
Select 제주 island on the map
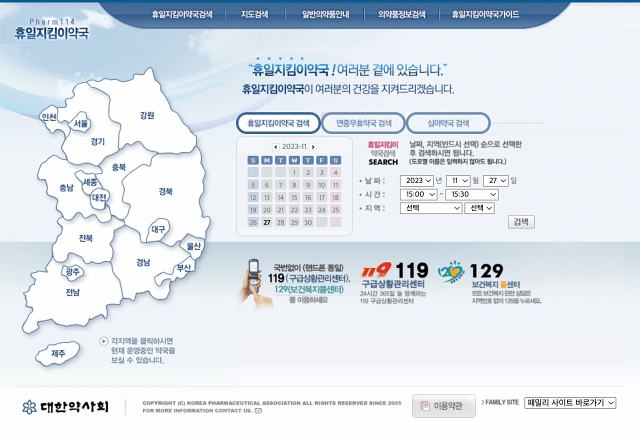(58, 353)
